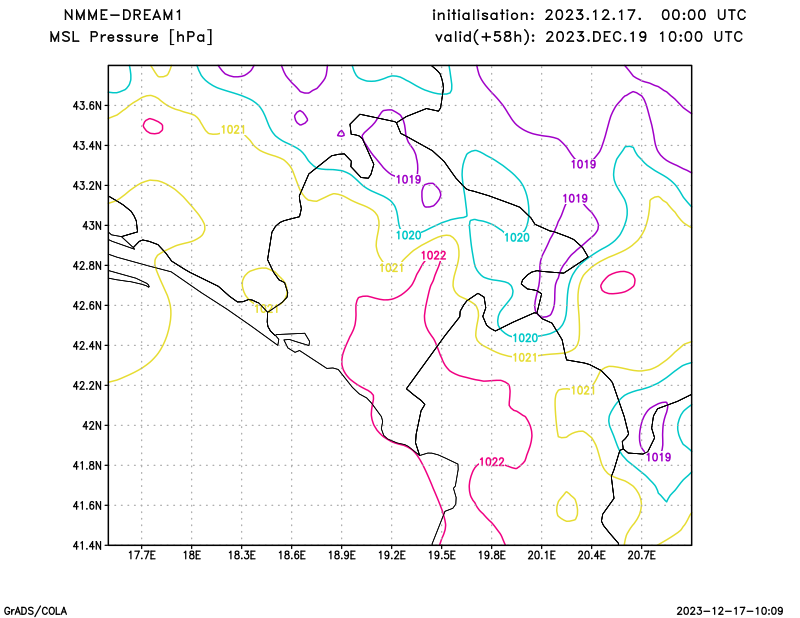The width and height of the screenshot is (800, 618).
Task: Click the GrADS/COLA credit text
Action: click(35, 611)
